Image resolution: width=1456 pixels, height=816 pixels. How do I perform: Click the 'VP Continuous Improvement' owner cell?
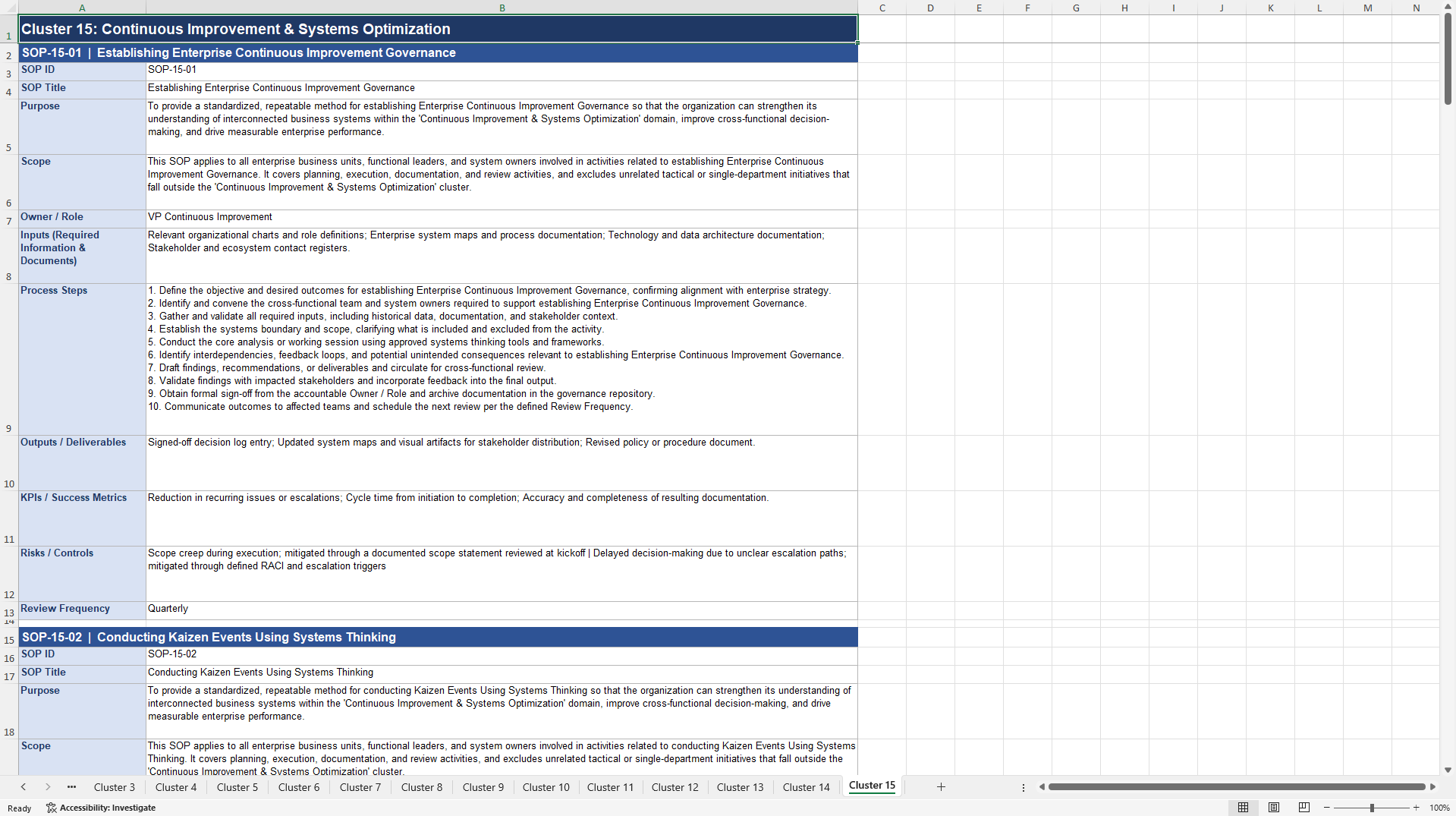(x=502, y=219)
